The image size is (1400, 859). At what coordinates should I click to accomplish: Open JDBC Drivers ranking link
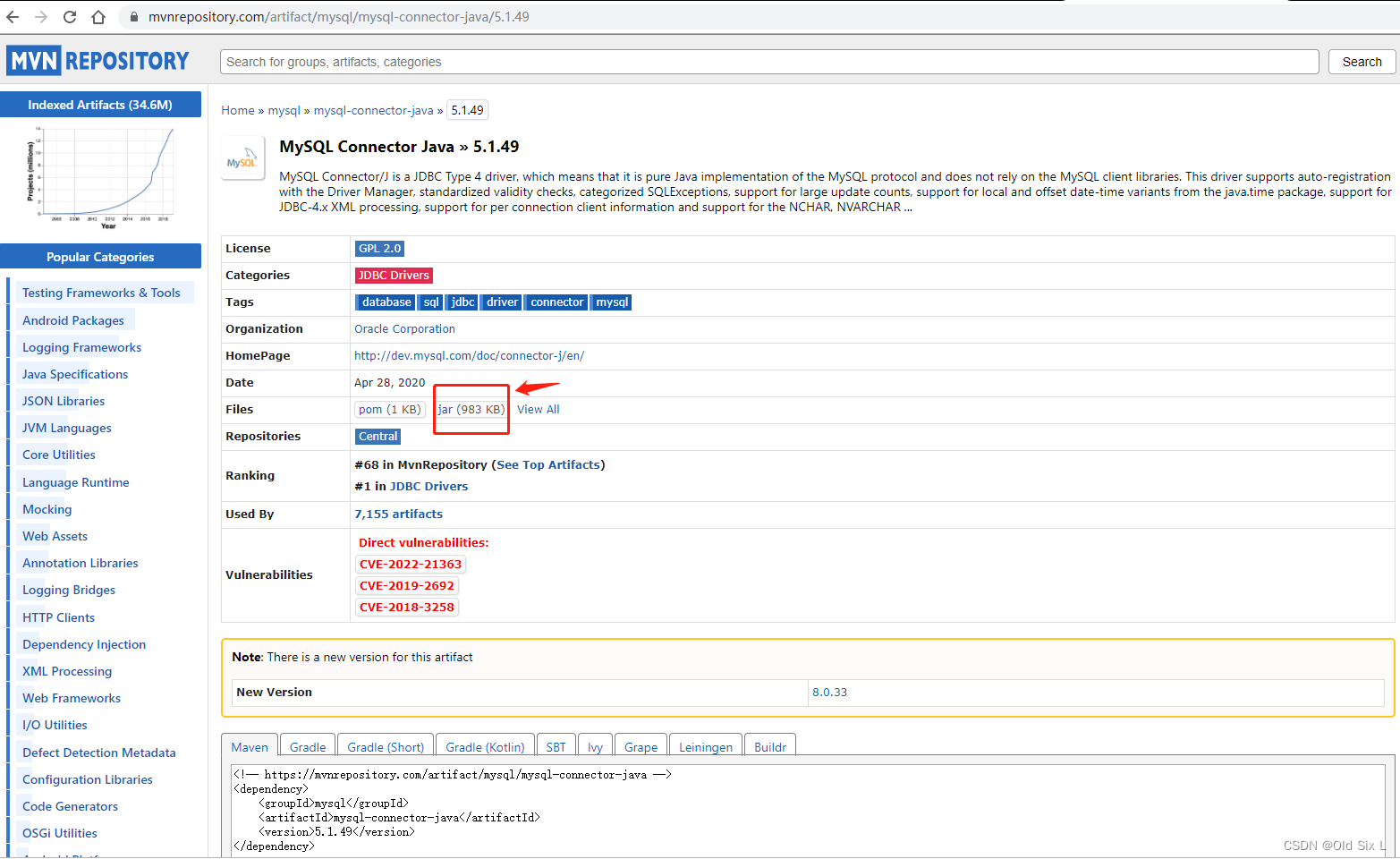[428, 487]
